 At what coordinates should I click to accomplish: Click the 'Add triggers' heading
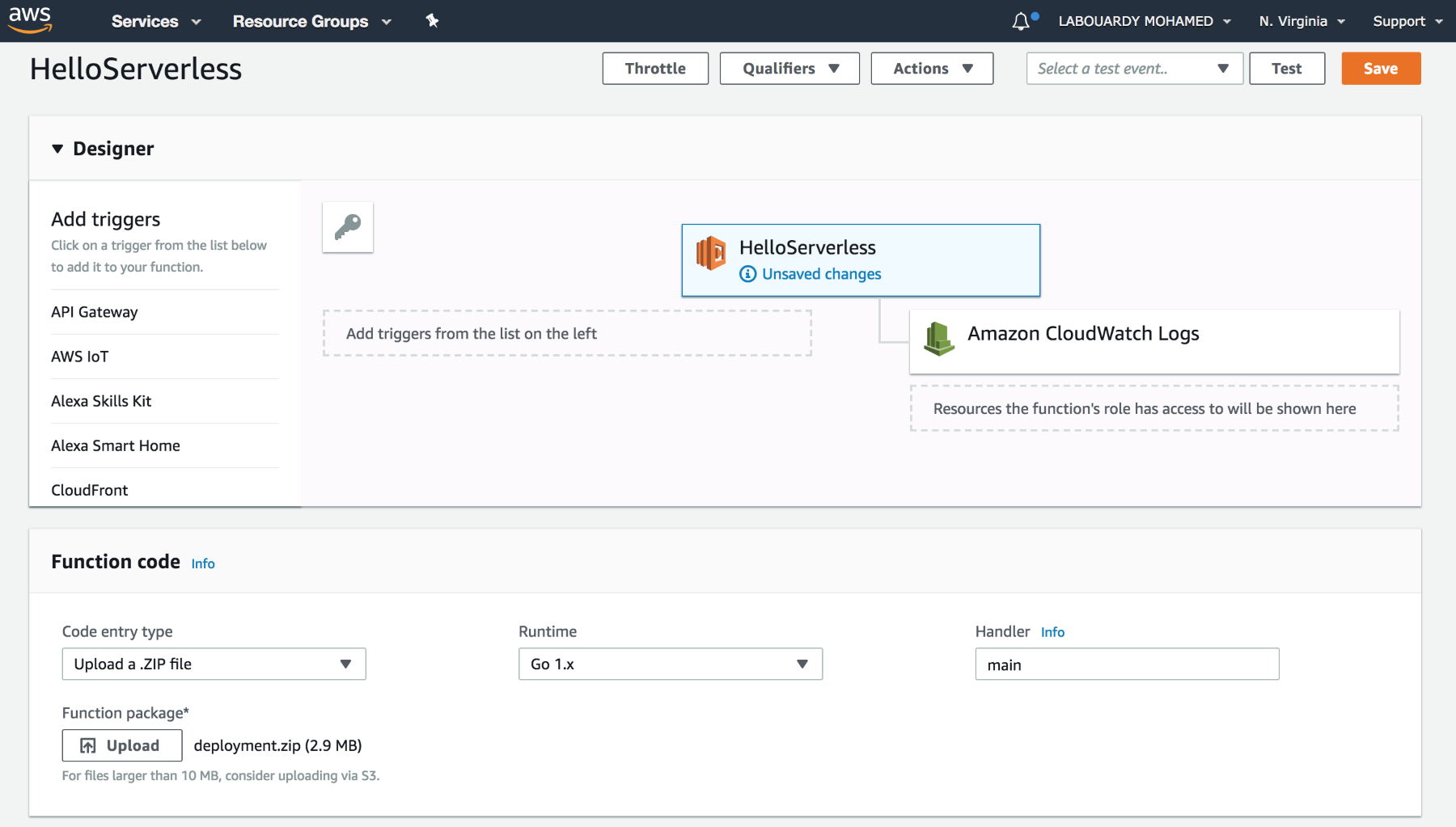click(x=106, y=219)
